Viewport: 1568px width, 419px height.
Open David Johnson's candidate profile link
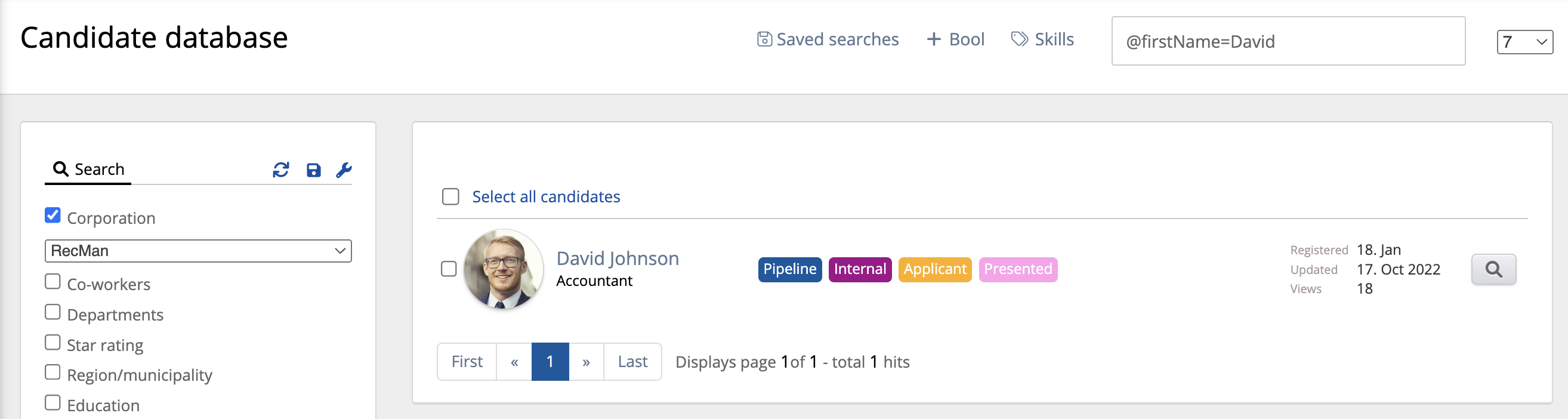click(617, 258)
